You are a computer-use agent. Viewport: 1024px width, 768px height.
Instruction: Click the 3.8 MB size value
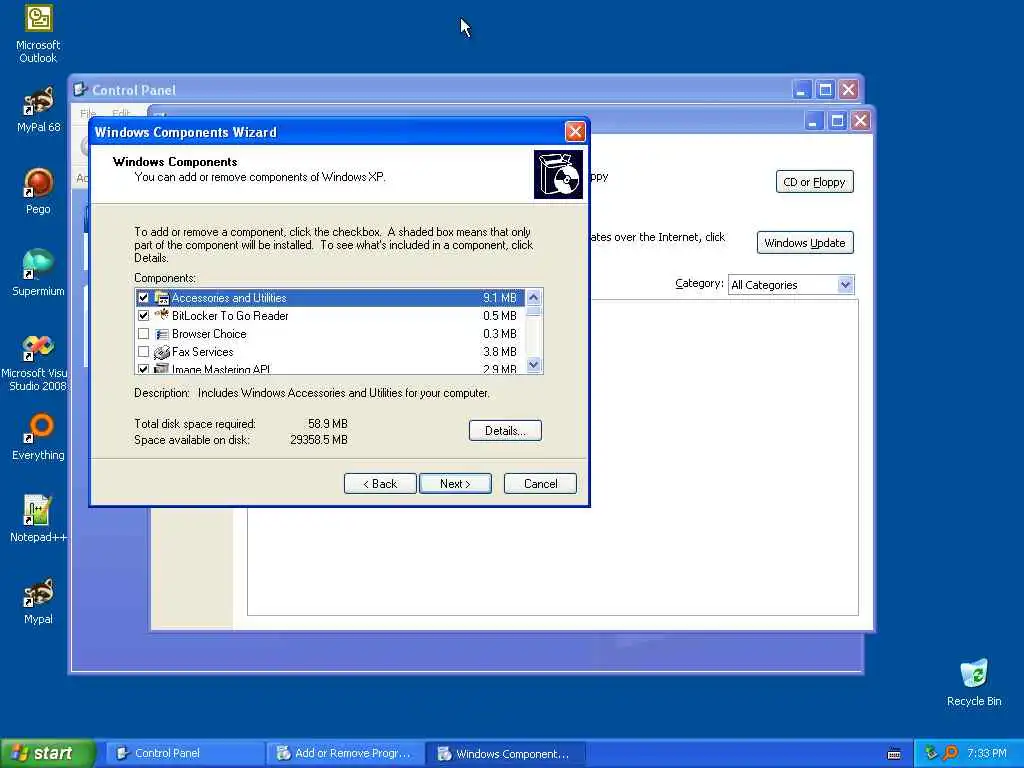pos(500,352)
